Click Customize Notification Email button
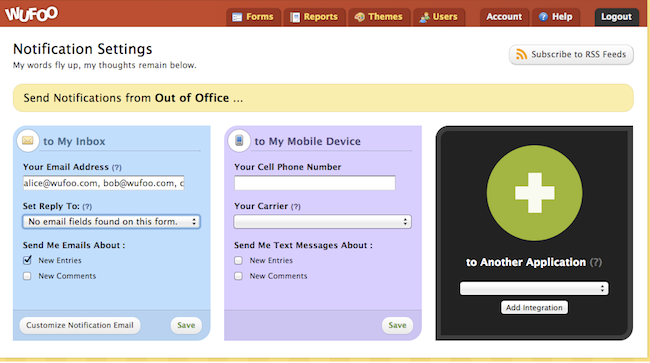The image size is (650, 363). (80, 325)
